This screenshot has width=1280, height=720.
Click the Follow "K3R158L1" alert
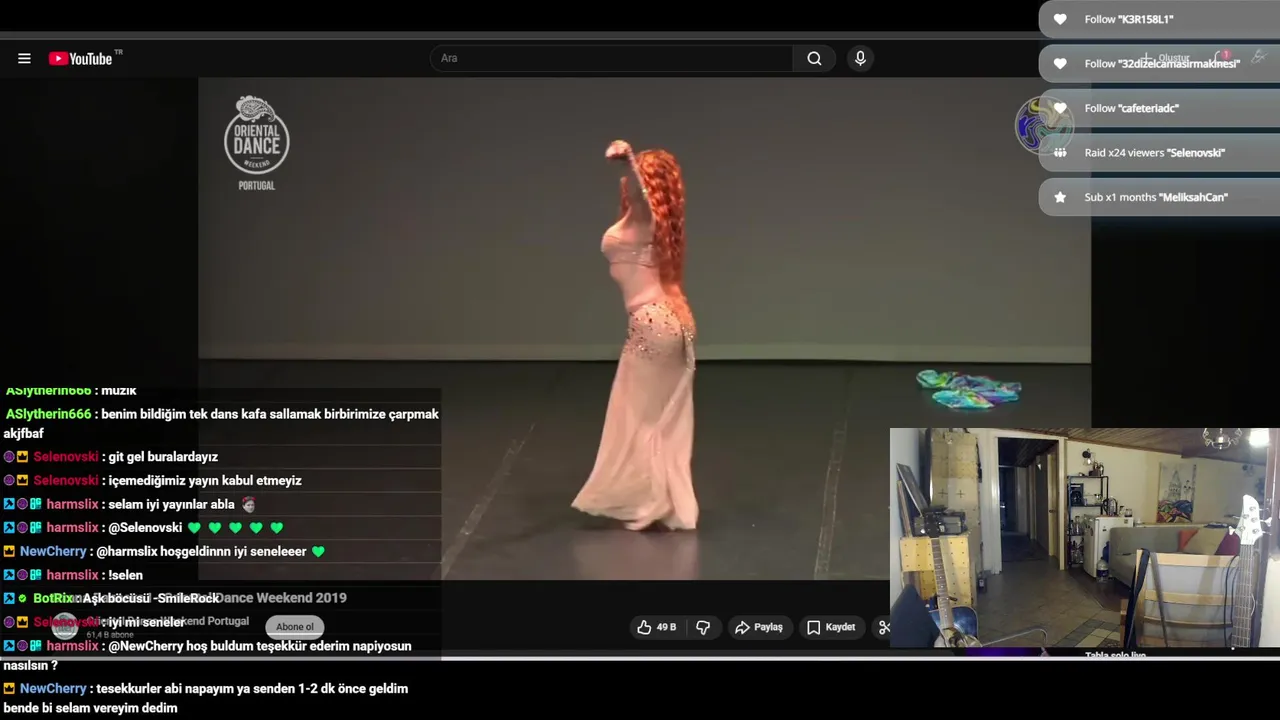click(x=1160, y=19)
